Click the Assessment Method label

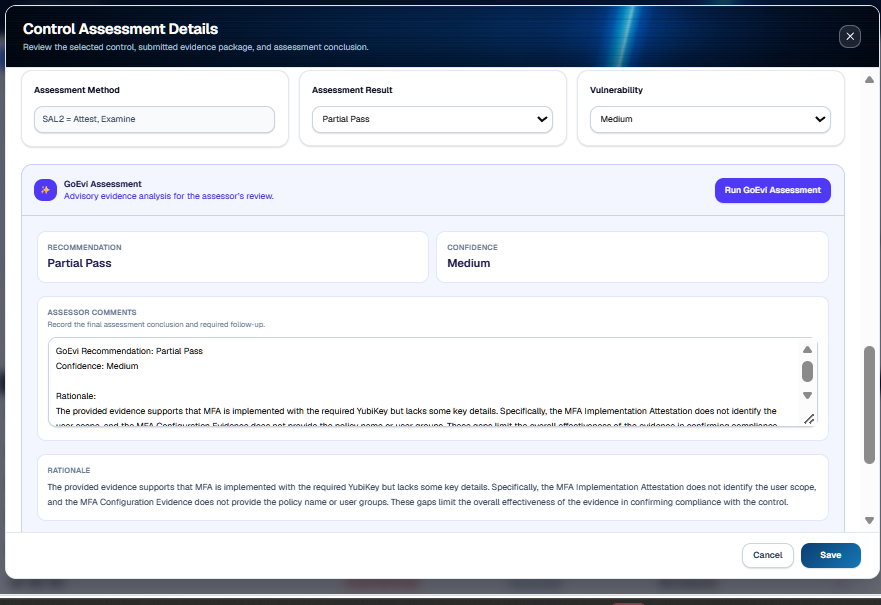point(76,90)
